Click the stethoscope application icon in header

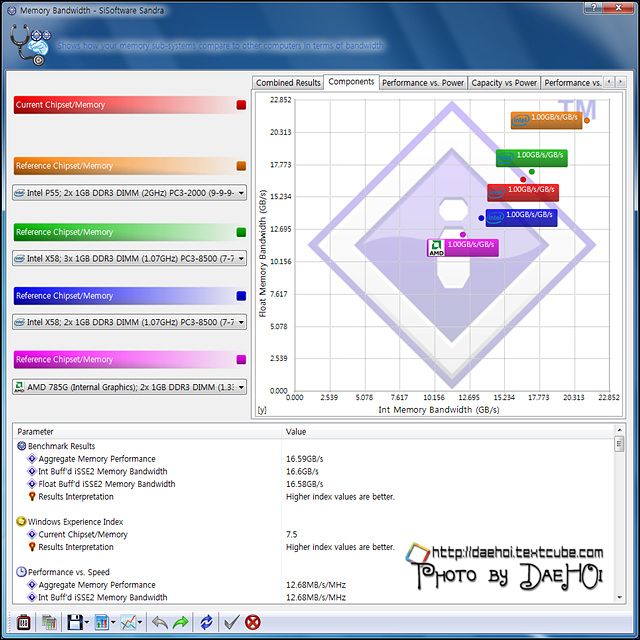point(30,45)
